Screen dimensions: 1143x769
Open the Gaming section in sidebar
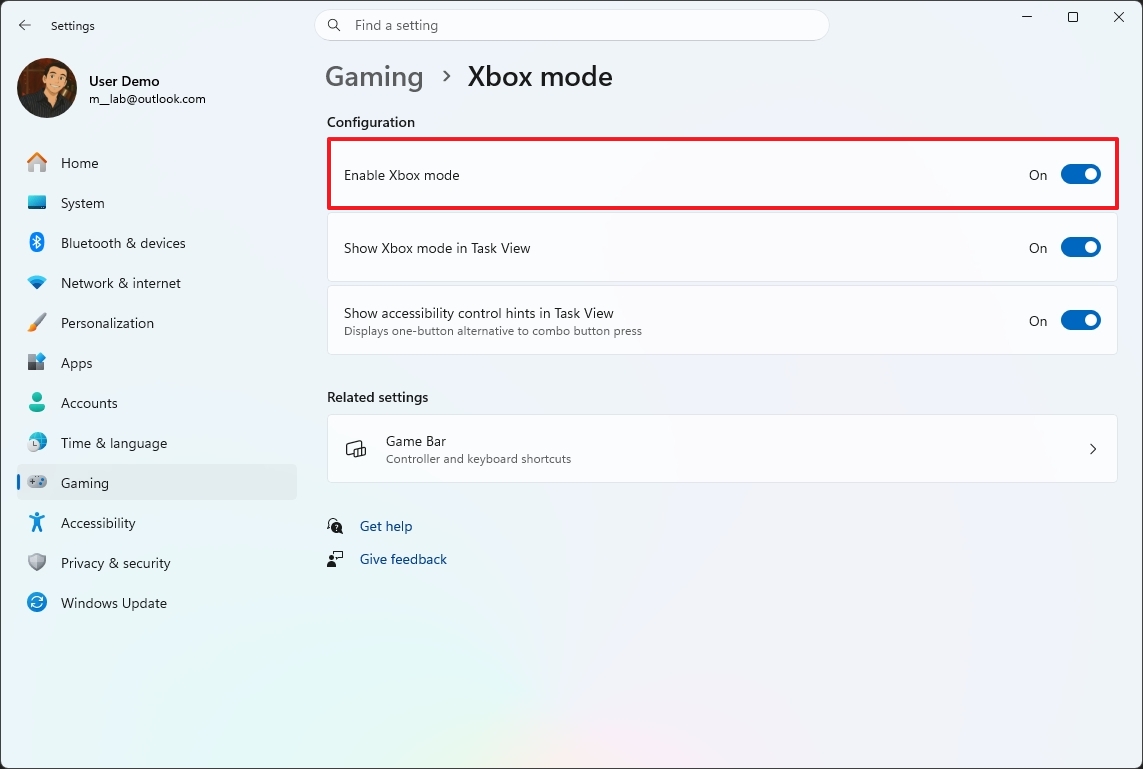pyautogui.click(x=85, y=483)
